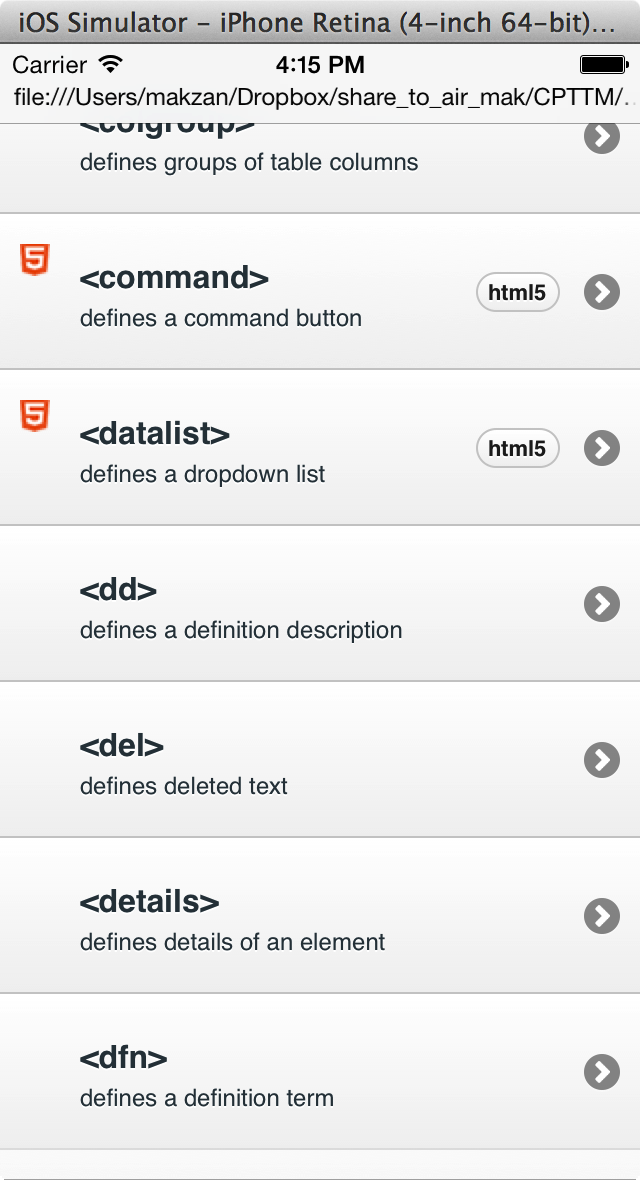640x1180 pixels.
Task: Select the dd list row
Action: pyautogui.click(x=300, y=604)
